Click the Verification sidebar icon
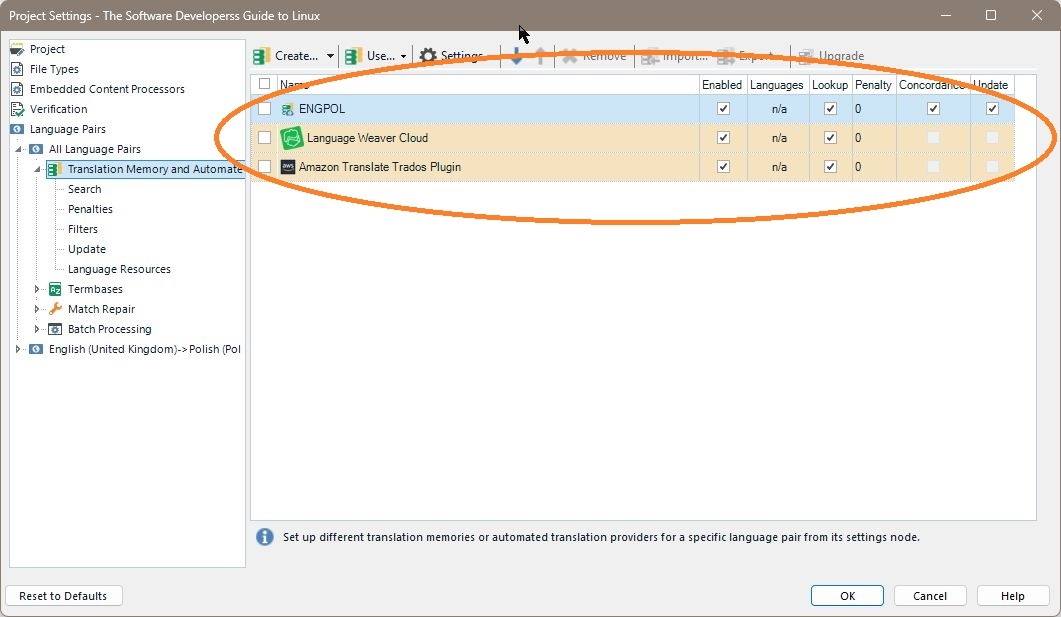The width and height of the screenshot is (1061, 617). (x=18, y=109)
